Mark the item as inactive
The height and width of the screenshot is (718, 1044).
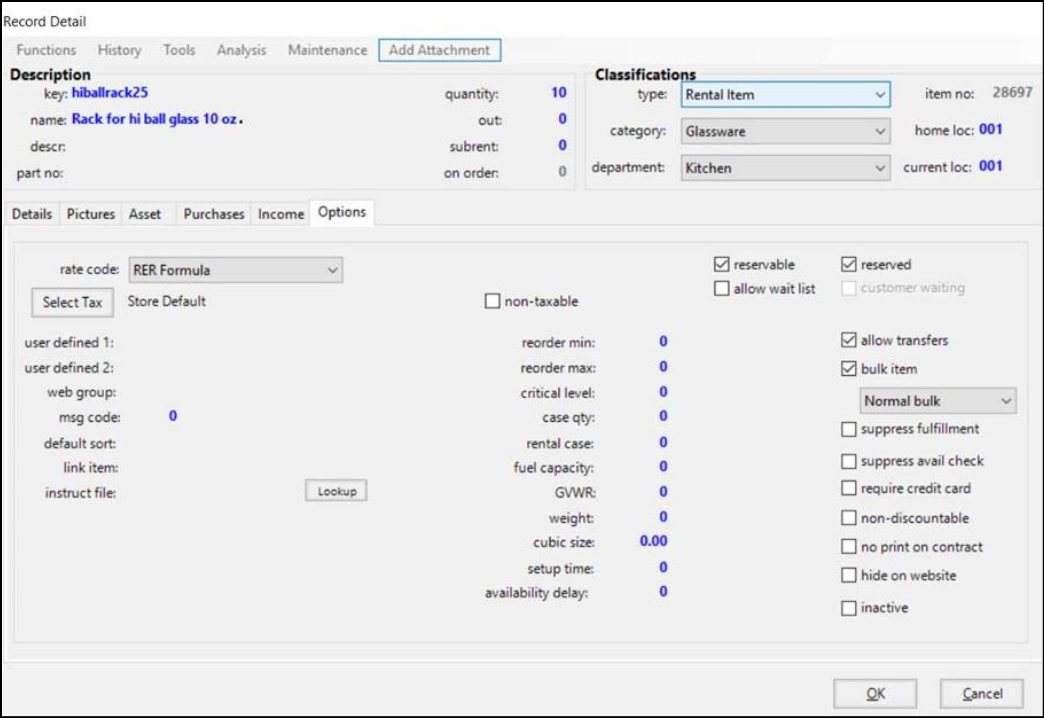pos(850,608)
